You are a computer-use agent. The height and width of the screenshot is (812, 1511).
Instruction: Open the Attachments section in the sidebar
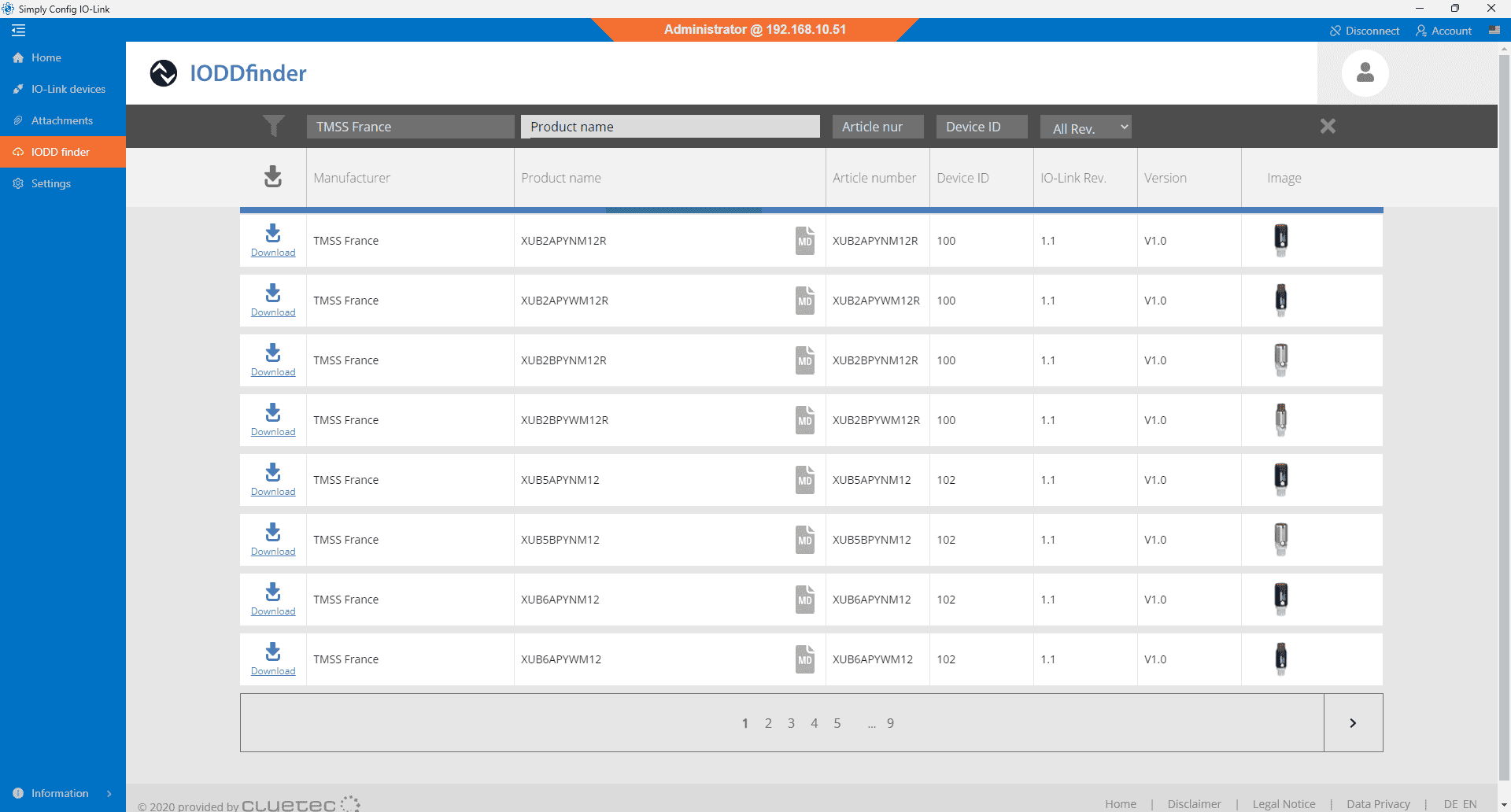(61, 120)
